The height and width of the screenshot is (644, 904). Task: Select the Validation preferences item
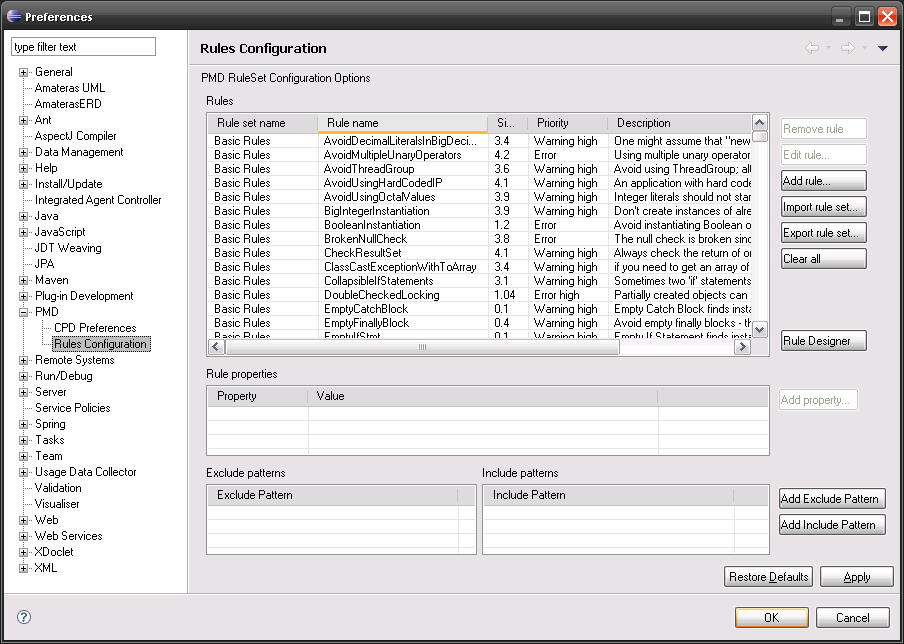coord(58,488)
